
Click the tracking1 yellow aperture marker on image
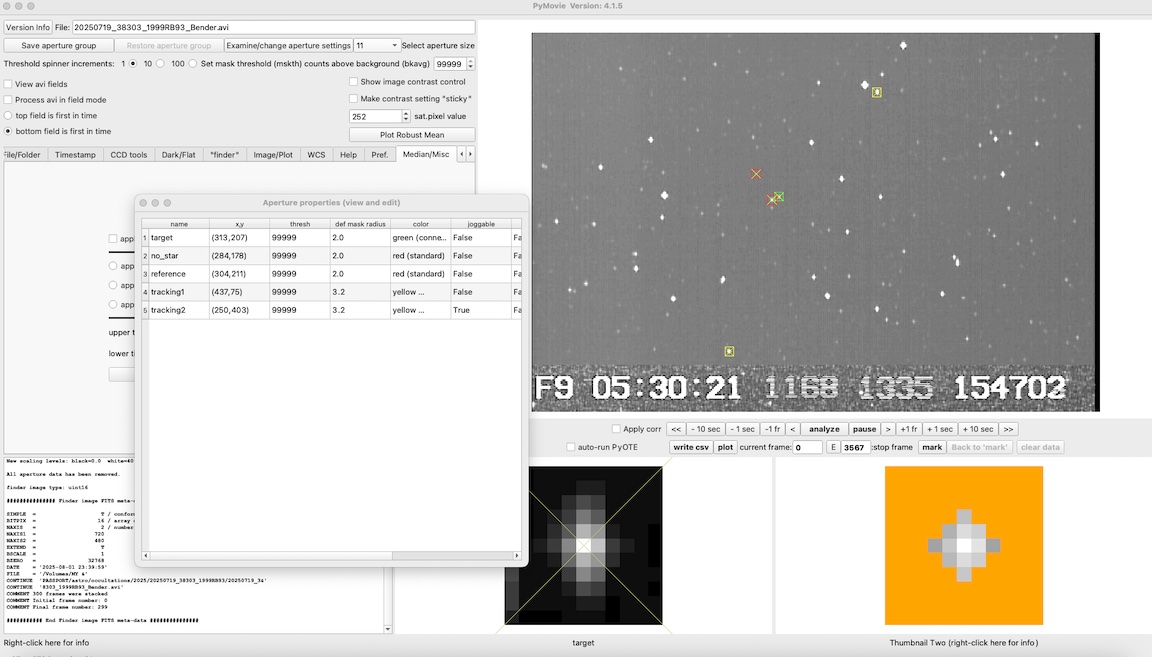pos(877,92)
